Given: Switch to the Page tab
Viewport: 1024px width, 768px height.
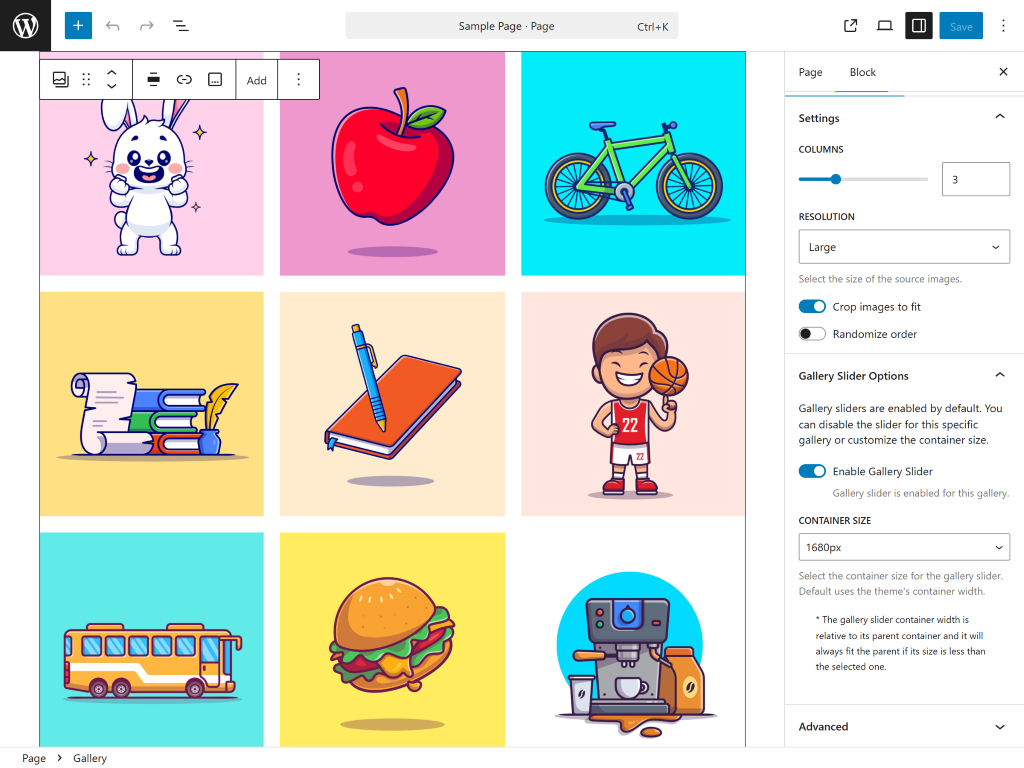Looking at the screenshot, I should coord(810,72).
